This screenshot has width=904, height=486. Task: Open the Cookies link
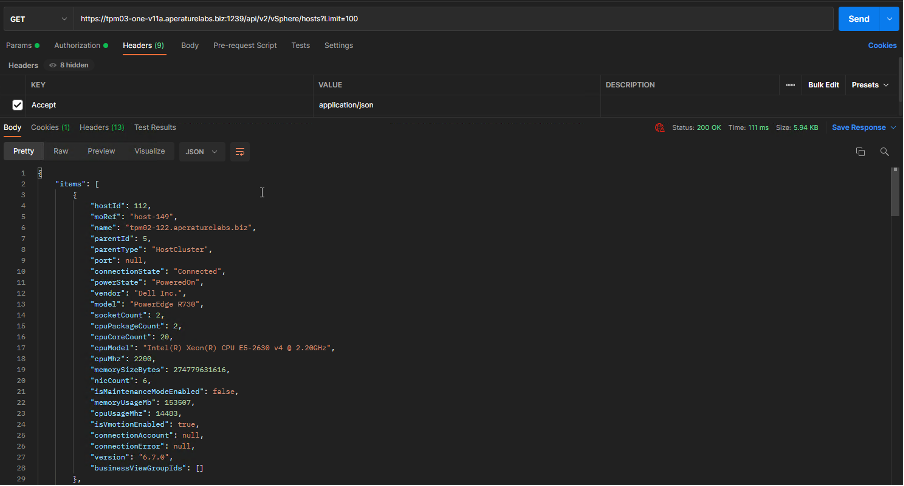pyautogui.click(x=881, y=45)
